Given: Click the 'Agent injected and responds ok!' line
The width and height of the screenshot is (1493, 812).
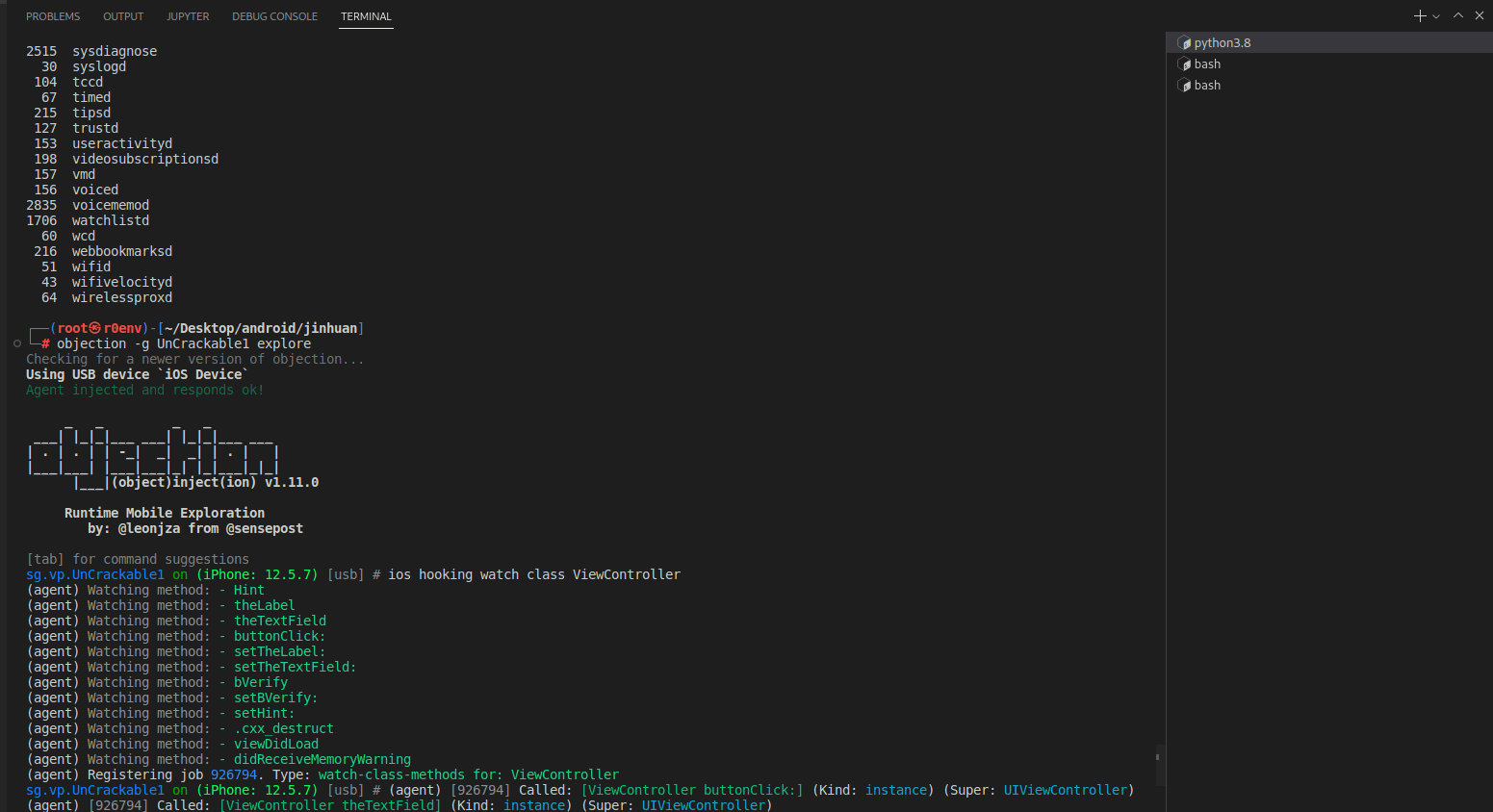Looking at the screenshot, I should (144, 391).
